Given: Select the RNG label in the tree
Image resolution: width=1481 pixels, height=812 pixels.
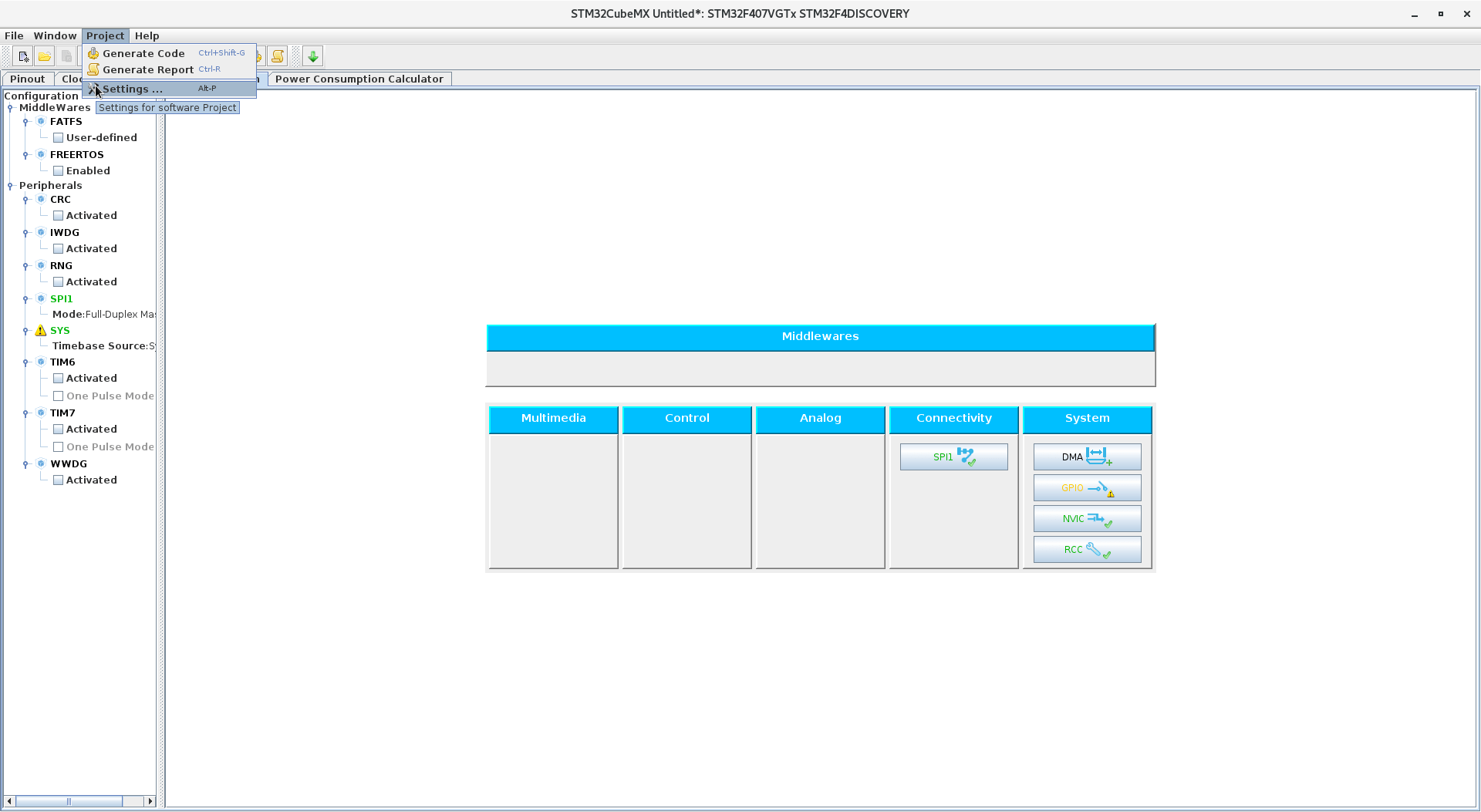Looking at the screenshot, I should (61, 266).
